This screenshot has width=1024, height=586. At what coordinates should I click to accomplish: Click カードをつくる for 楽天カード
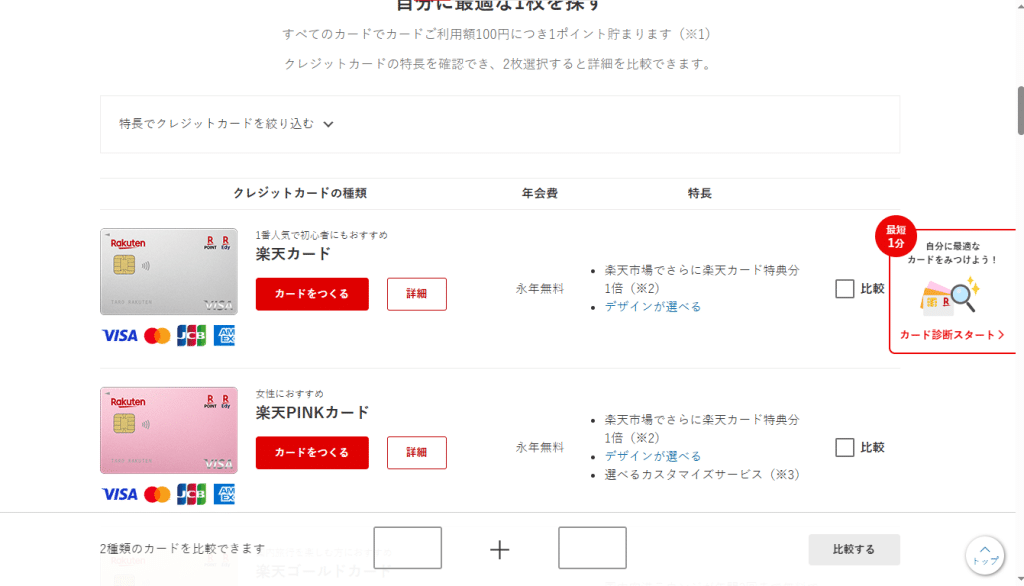pyautogui.click(x=312, y=294)
